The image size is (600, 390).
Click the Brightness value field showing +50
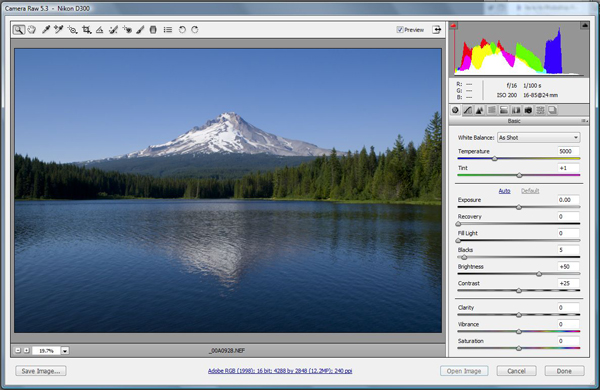(x=568, y=267)
